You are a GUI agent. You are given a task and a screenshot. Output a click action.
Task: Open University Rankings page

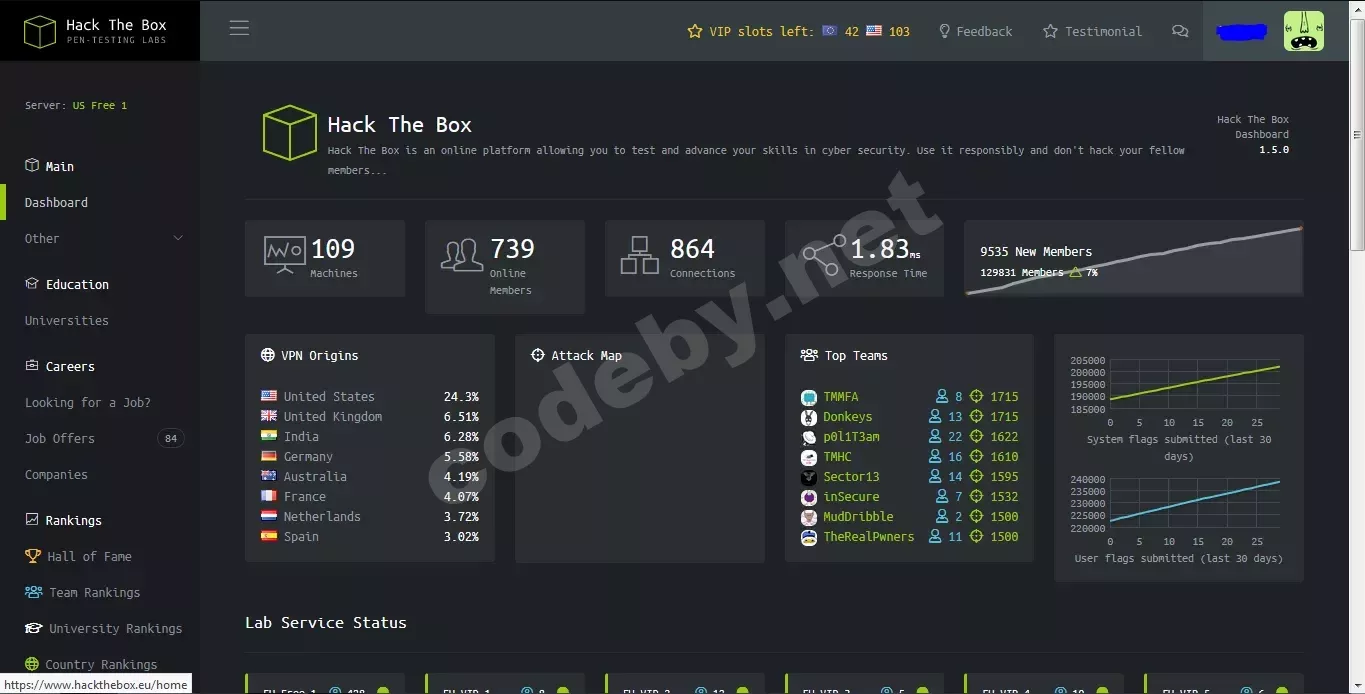116,628
